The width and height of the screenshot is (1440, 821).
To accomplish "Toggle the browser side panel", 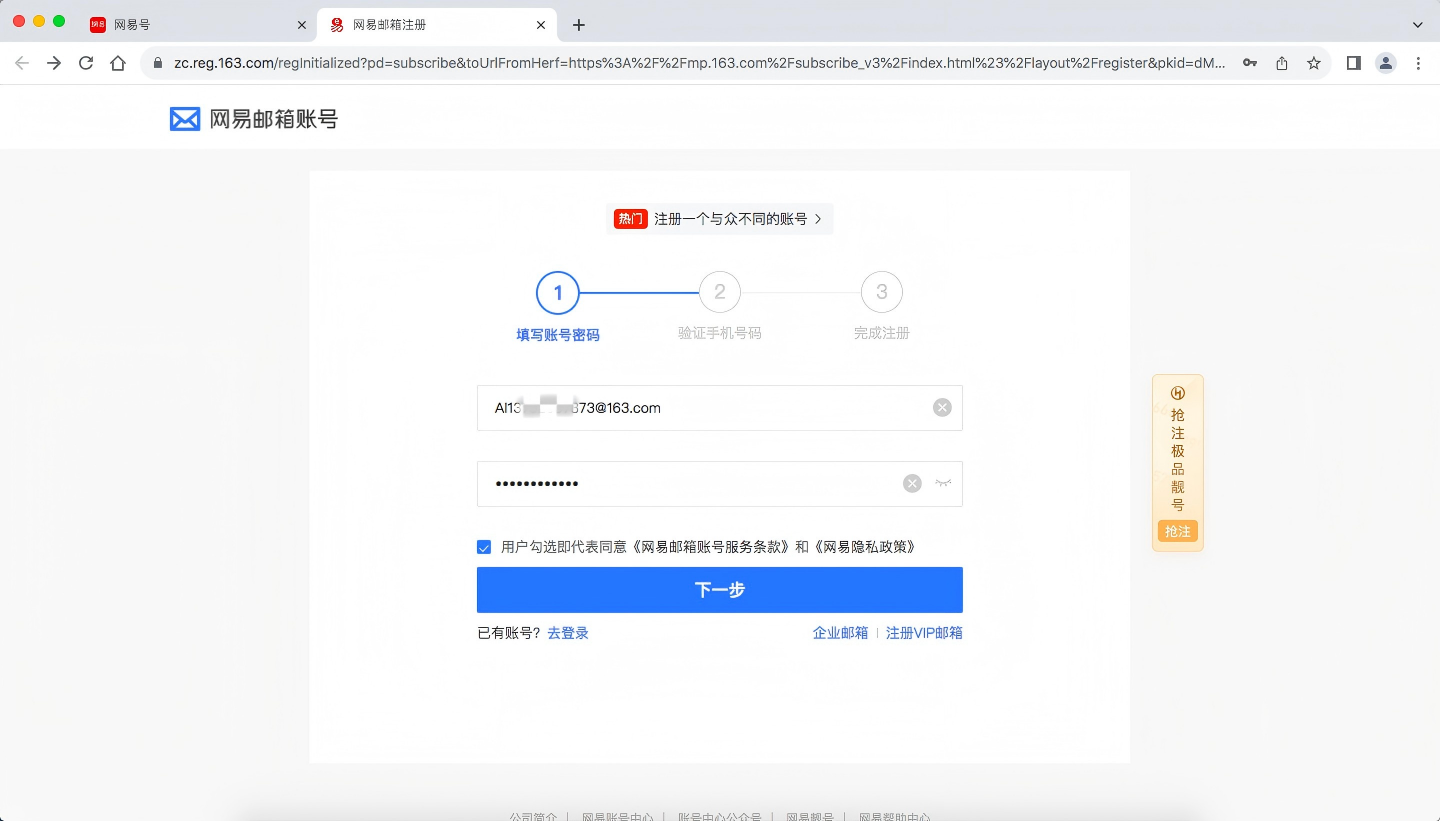I will pyautogui.click(x=1353, y=63).
